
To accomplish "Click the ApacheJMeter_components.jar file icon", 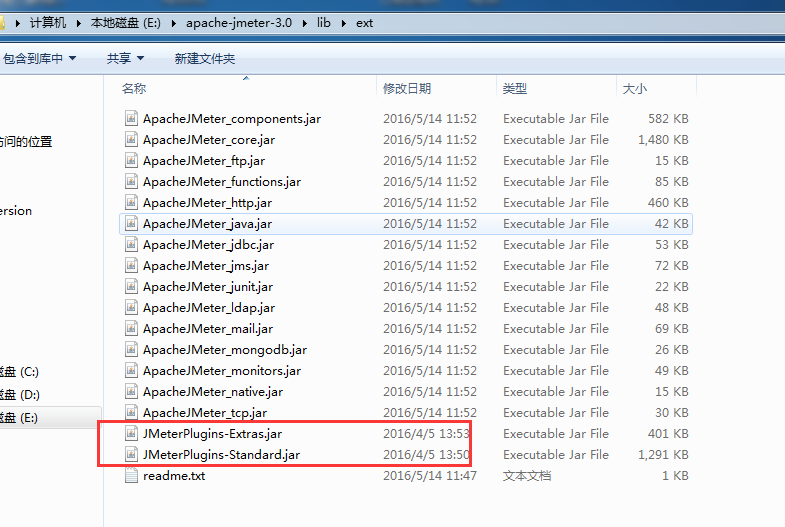I will pos(131,118).
